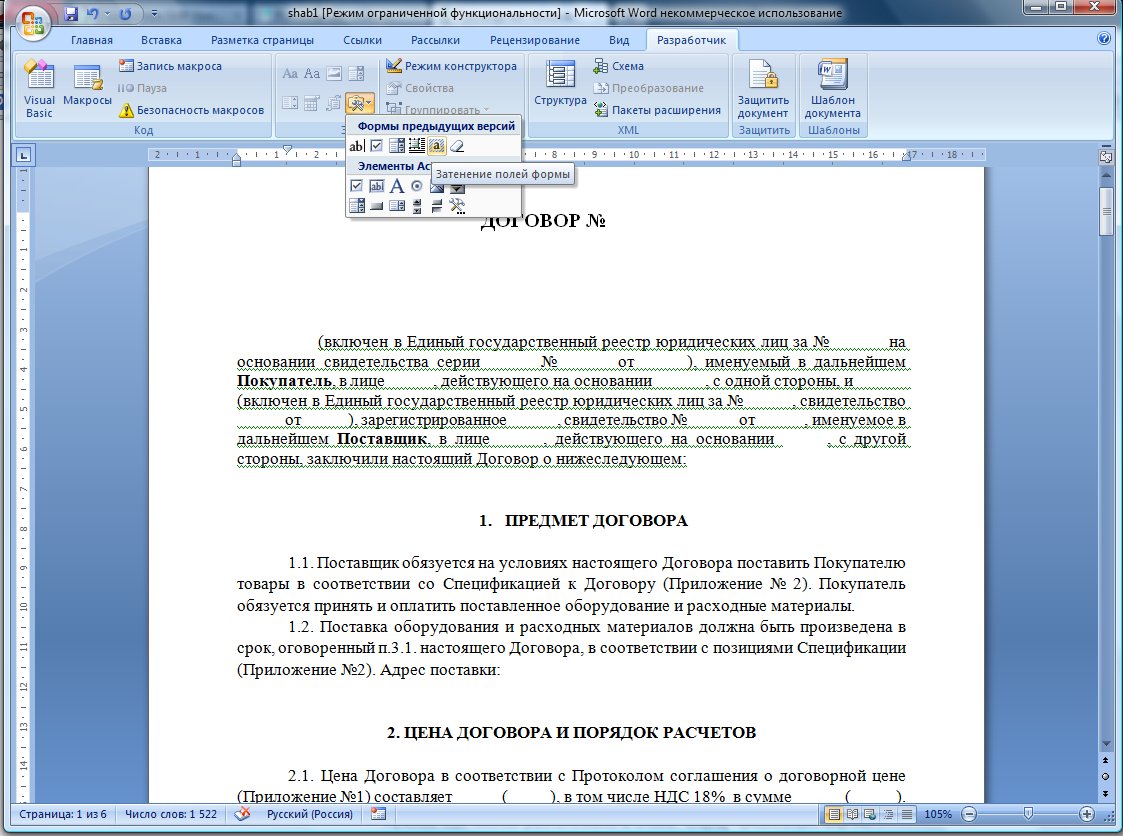Toggle Режим конструктора design mode
The width and height of the screenshot is (1123, 836).
pyautogui.click(x=452, y=66)
